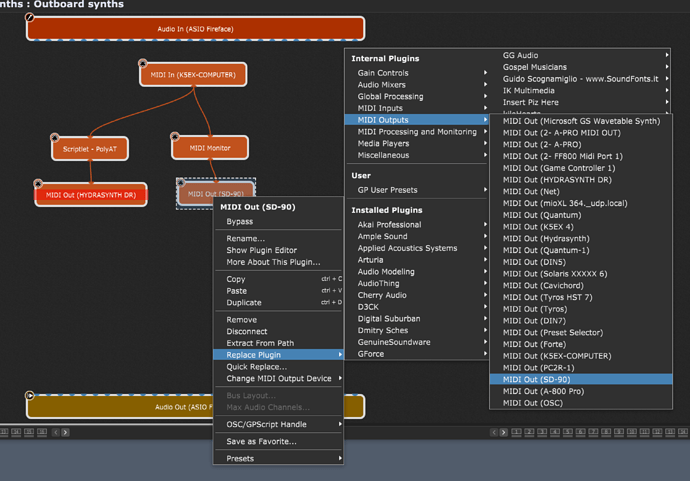Viewport: 690px width, 481px height.
Task: Choose Remove in the context menu
Action: click(x=278, y=319)
